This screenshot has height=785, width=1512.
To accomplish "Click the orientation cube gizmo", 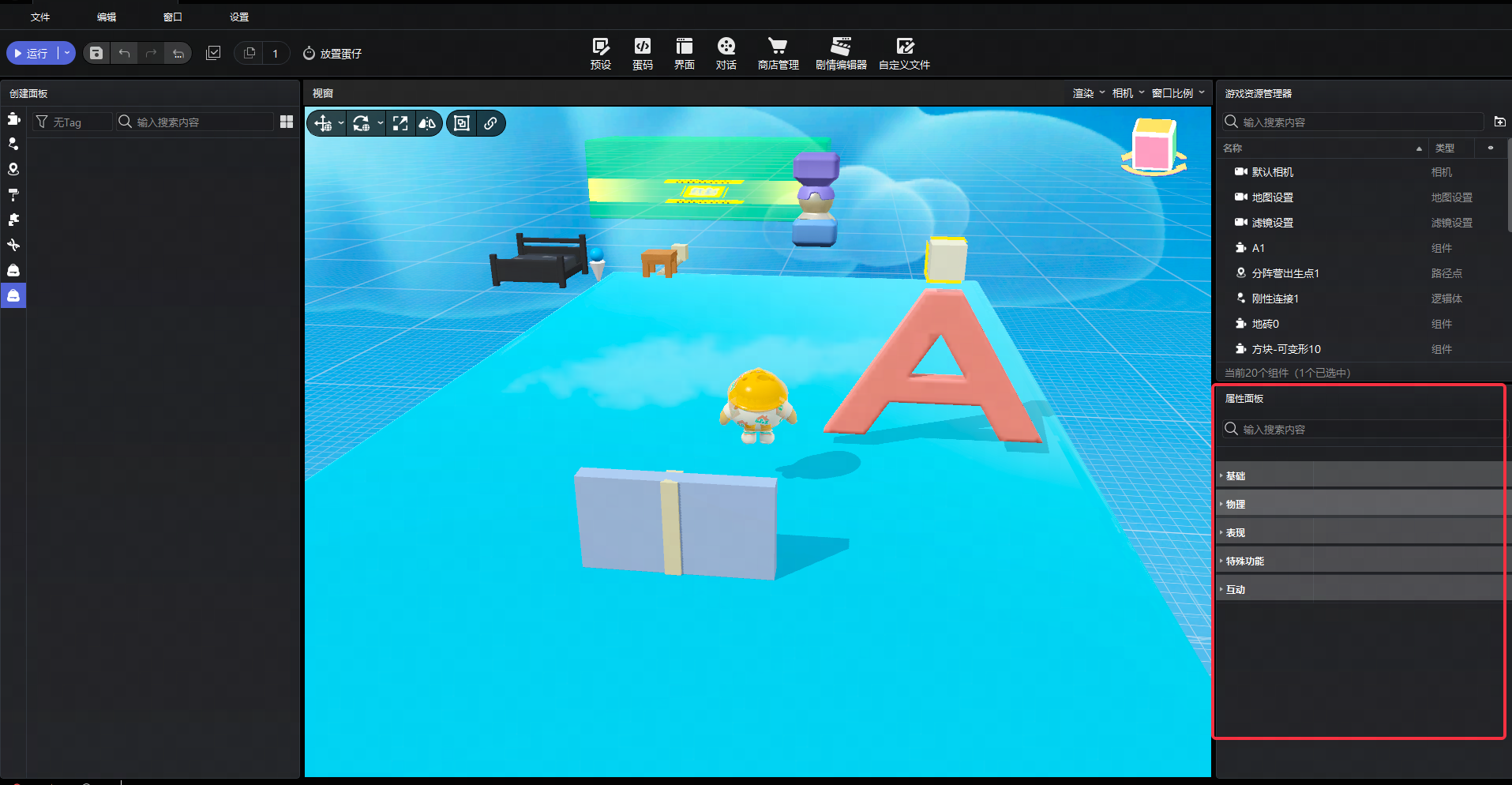I will pos(1154,147).
